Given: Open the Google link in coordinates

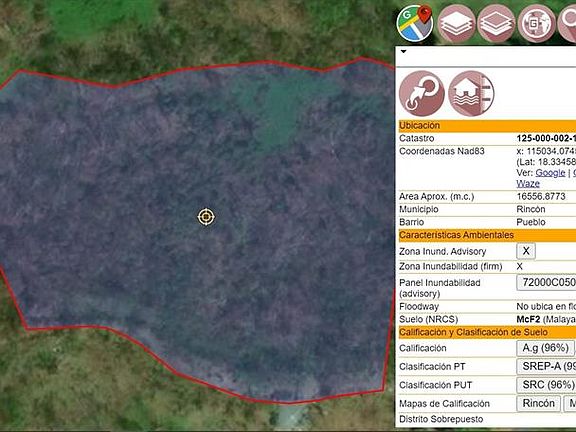Looking at the screenshot, I should click(550, 173).
